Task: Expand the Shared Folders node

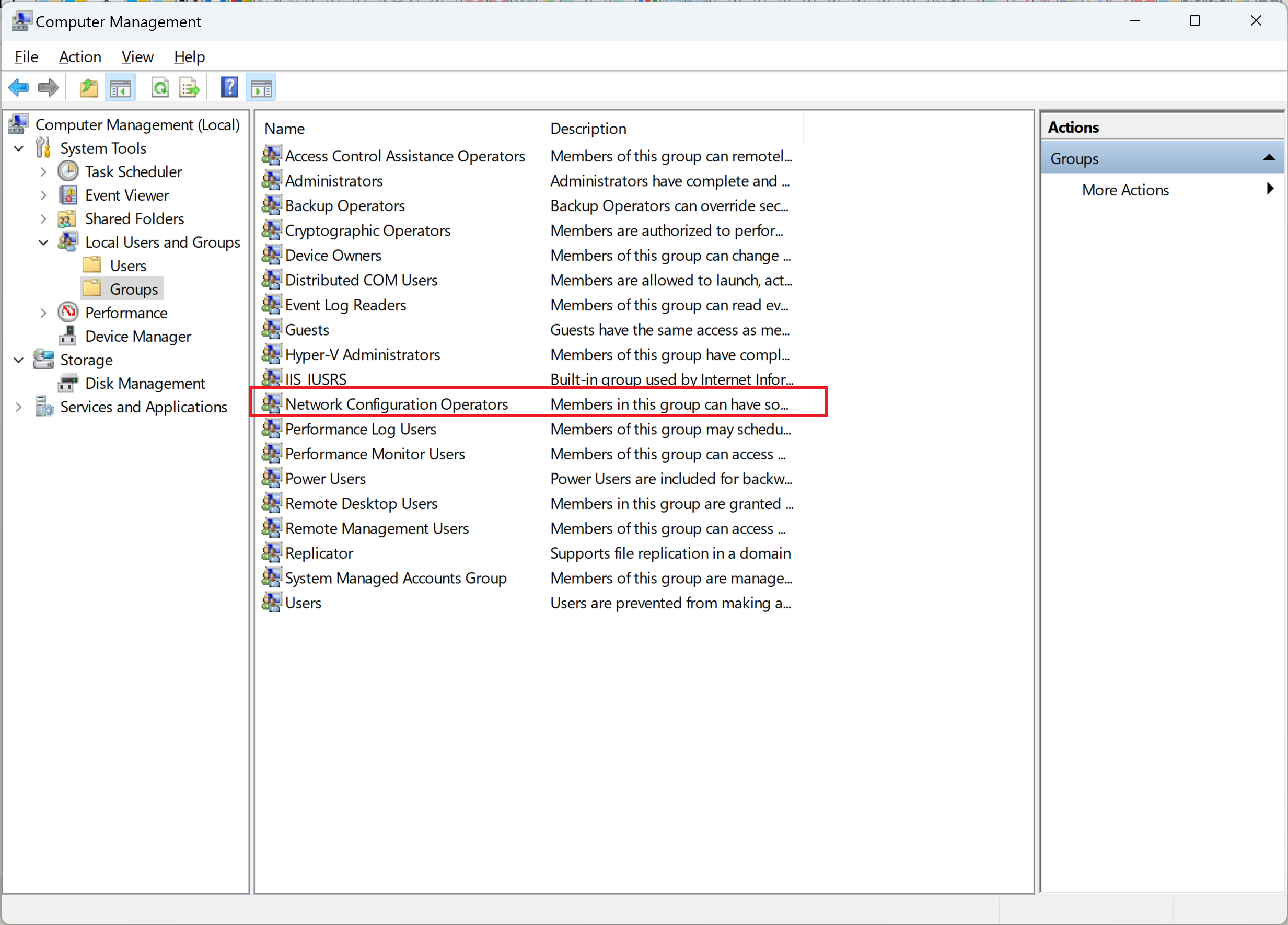Action: 43,218
